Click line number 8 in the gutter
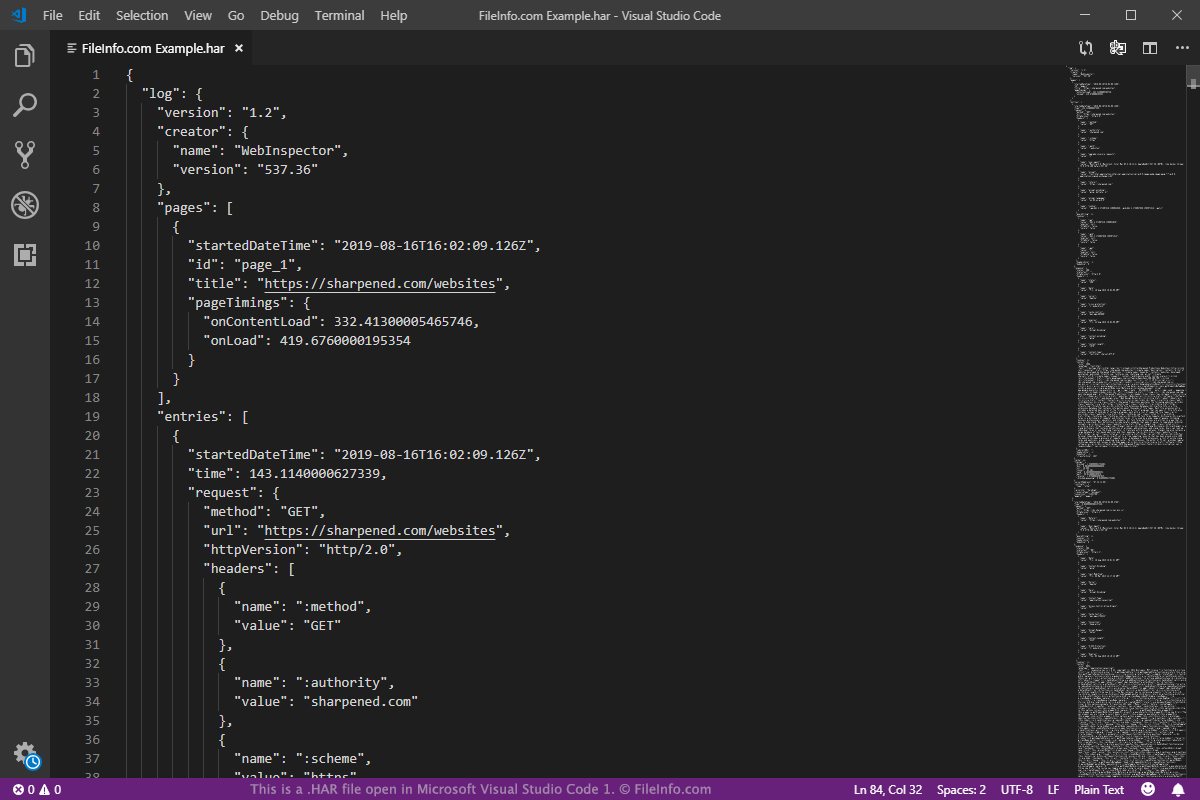 coord(96,208)
